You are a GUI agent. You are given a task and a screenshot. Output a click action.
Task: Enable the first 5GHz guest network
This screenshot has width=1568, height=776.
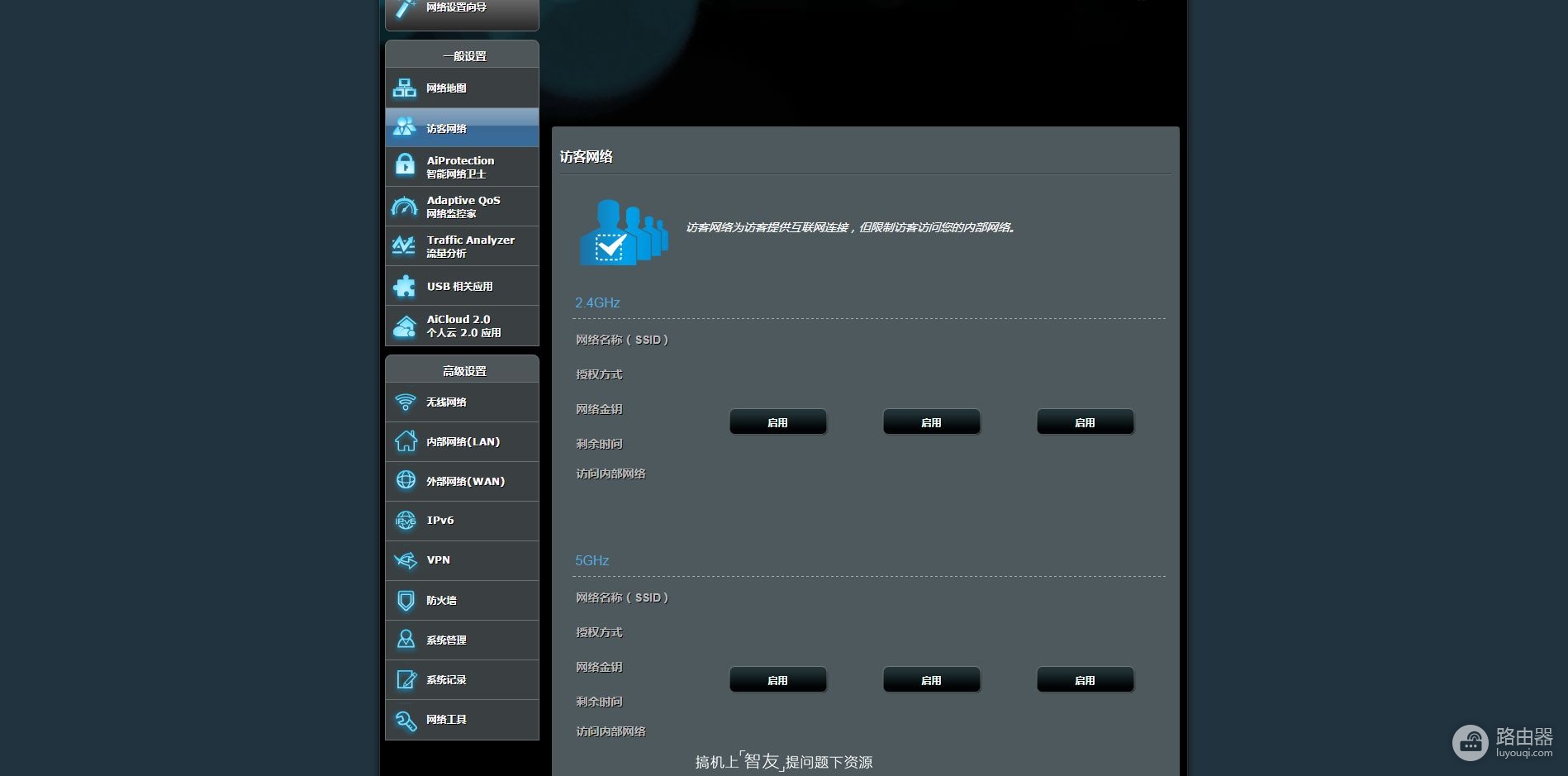tap(778, 680)
